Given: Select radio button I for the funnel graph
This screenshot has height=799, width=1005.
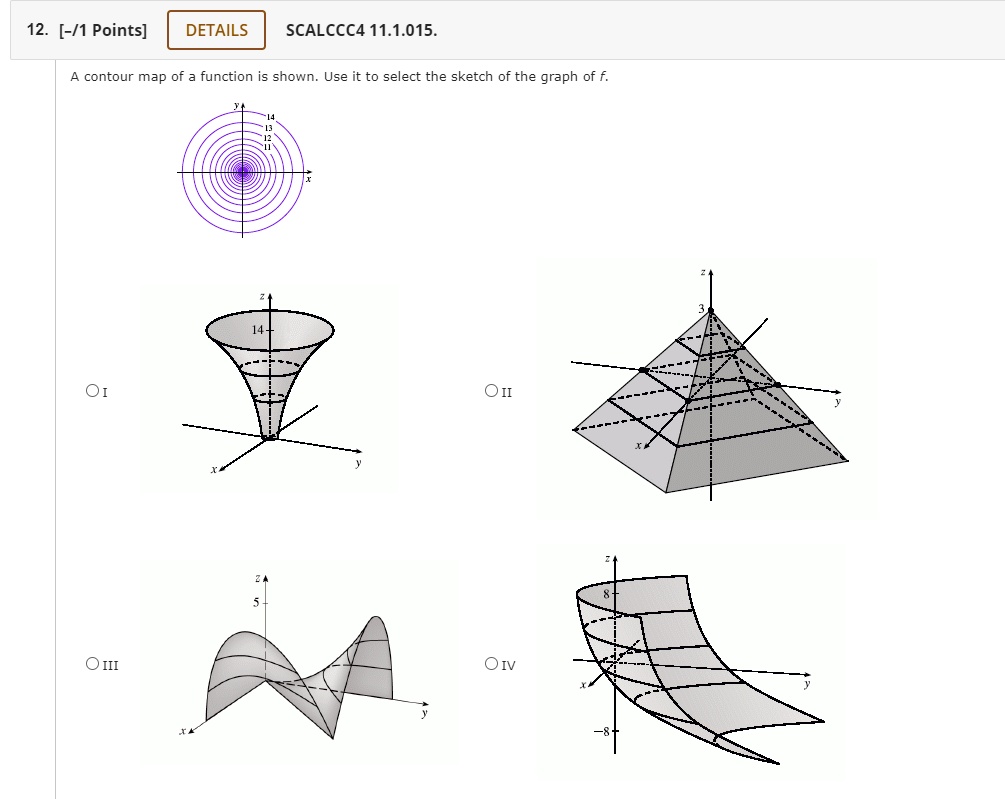Looking at the screenshot, I should (x=94, y=390).
